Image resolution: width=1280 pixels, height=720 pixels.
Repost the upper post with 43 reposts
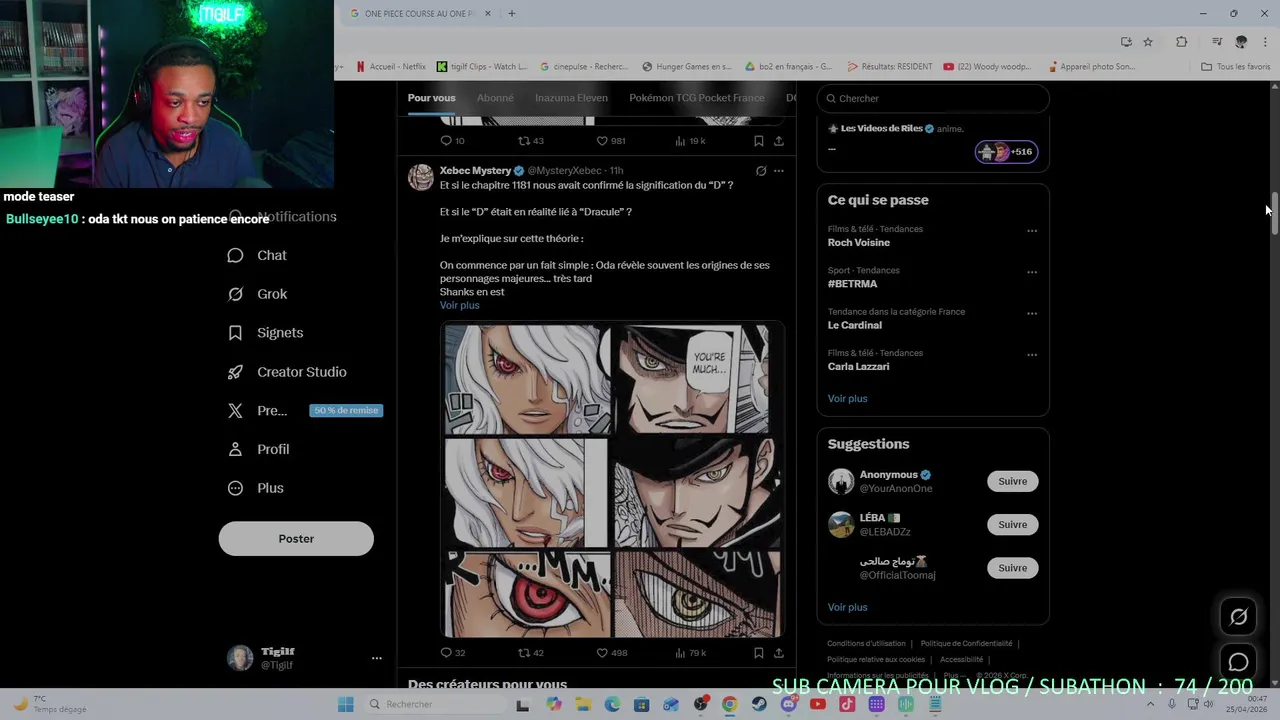pyautogui.click(x=531, y=141)
